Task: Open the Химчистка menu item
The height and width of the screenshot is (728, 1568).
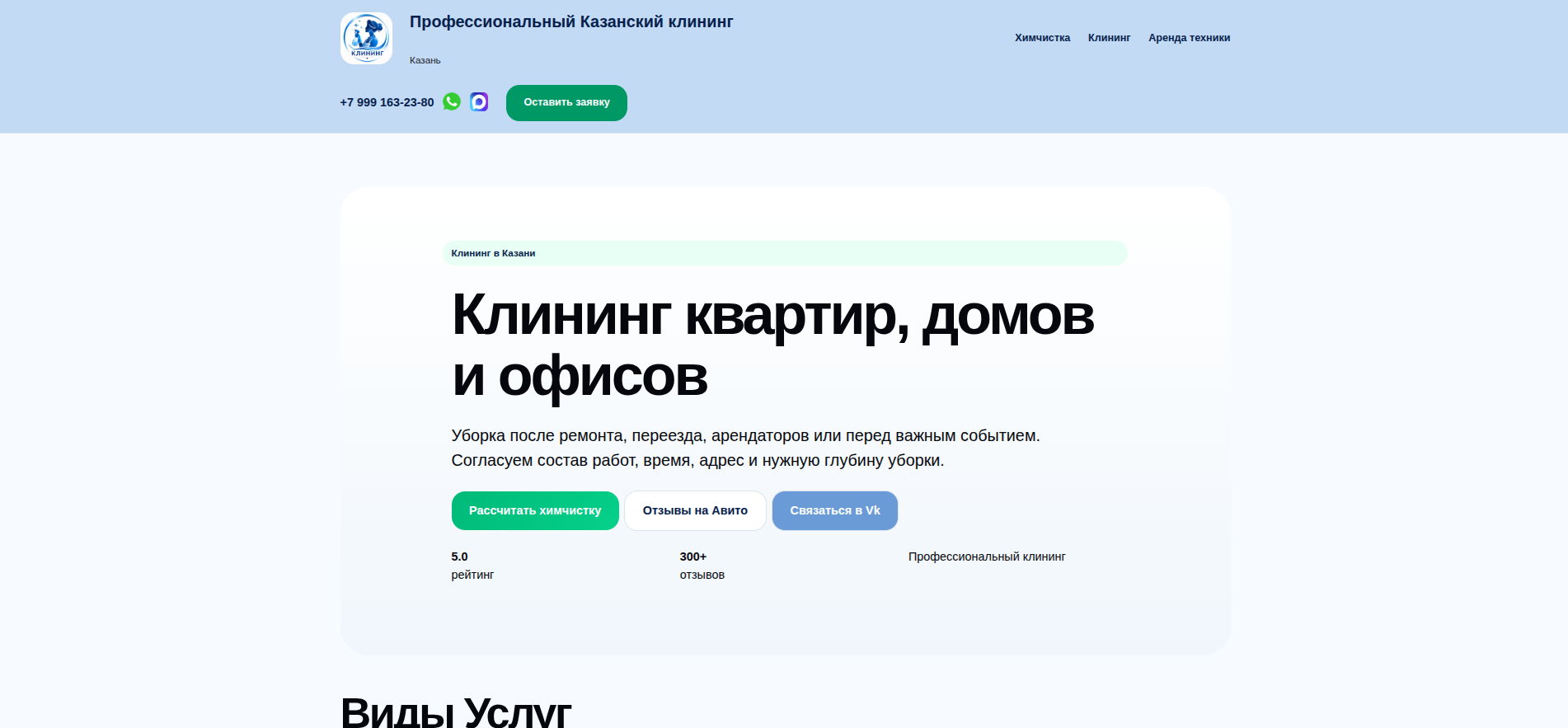Action: 1042,38
